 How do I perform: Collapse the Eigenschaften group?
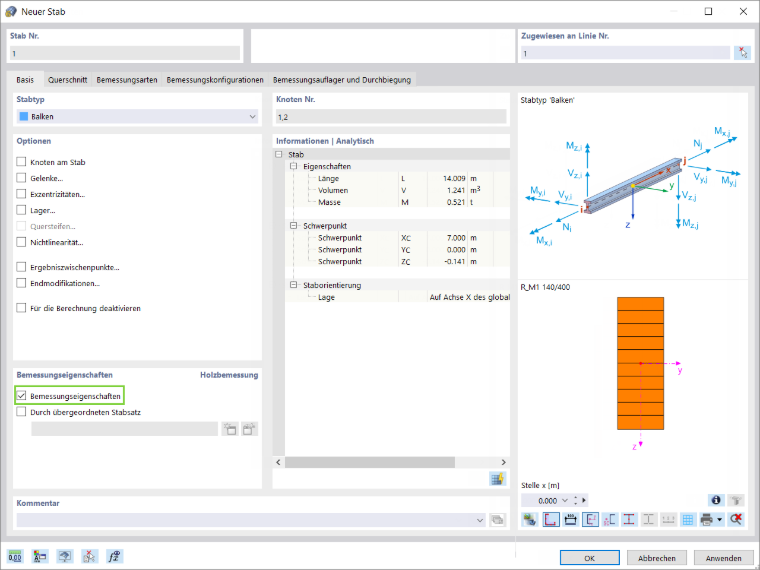coord(293,166)
